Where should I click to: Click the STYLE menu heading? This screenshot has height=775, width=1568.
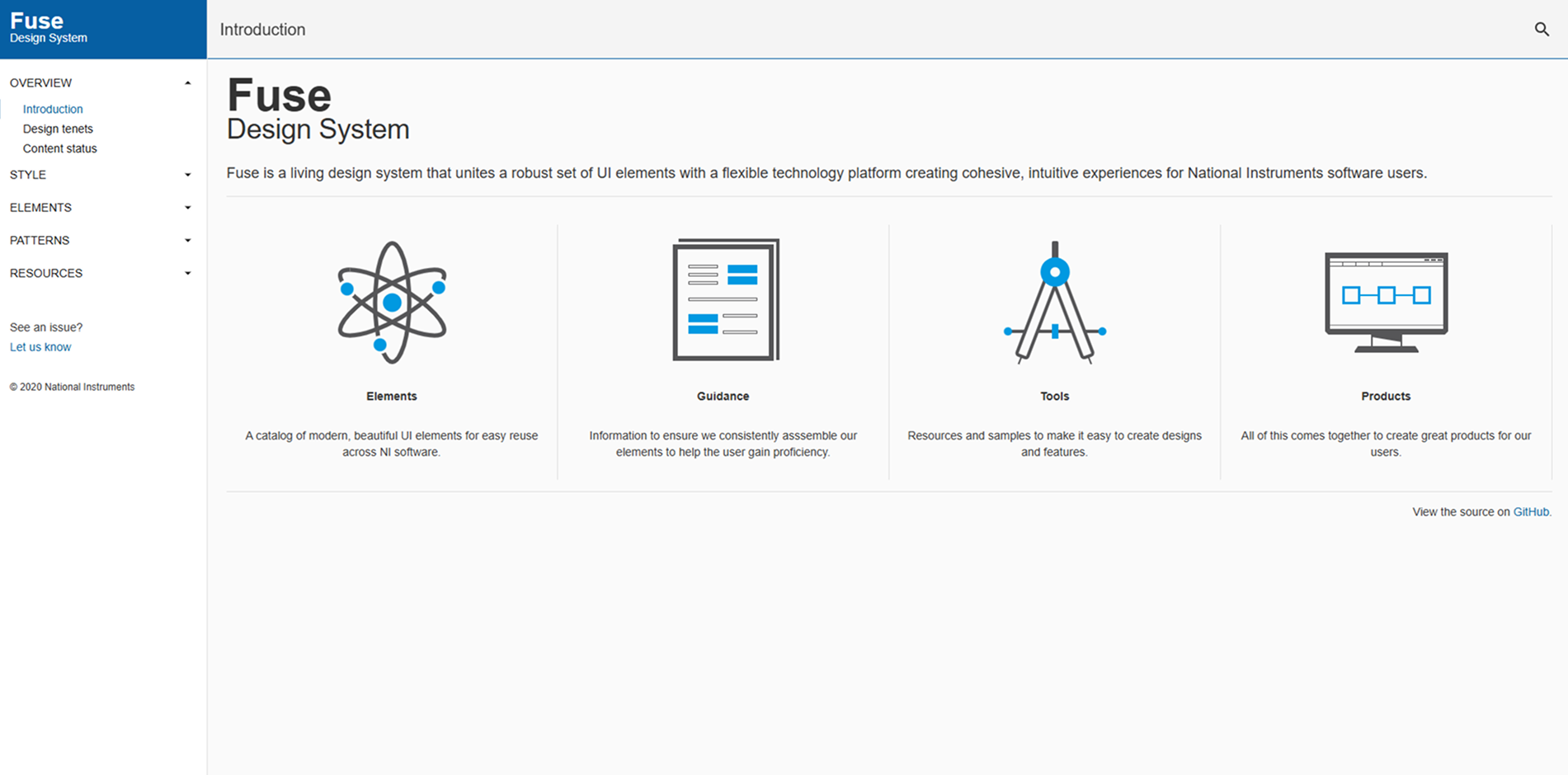28,175
